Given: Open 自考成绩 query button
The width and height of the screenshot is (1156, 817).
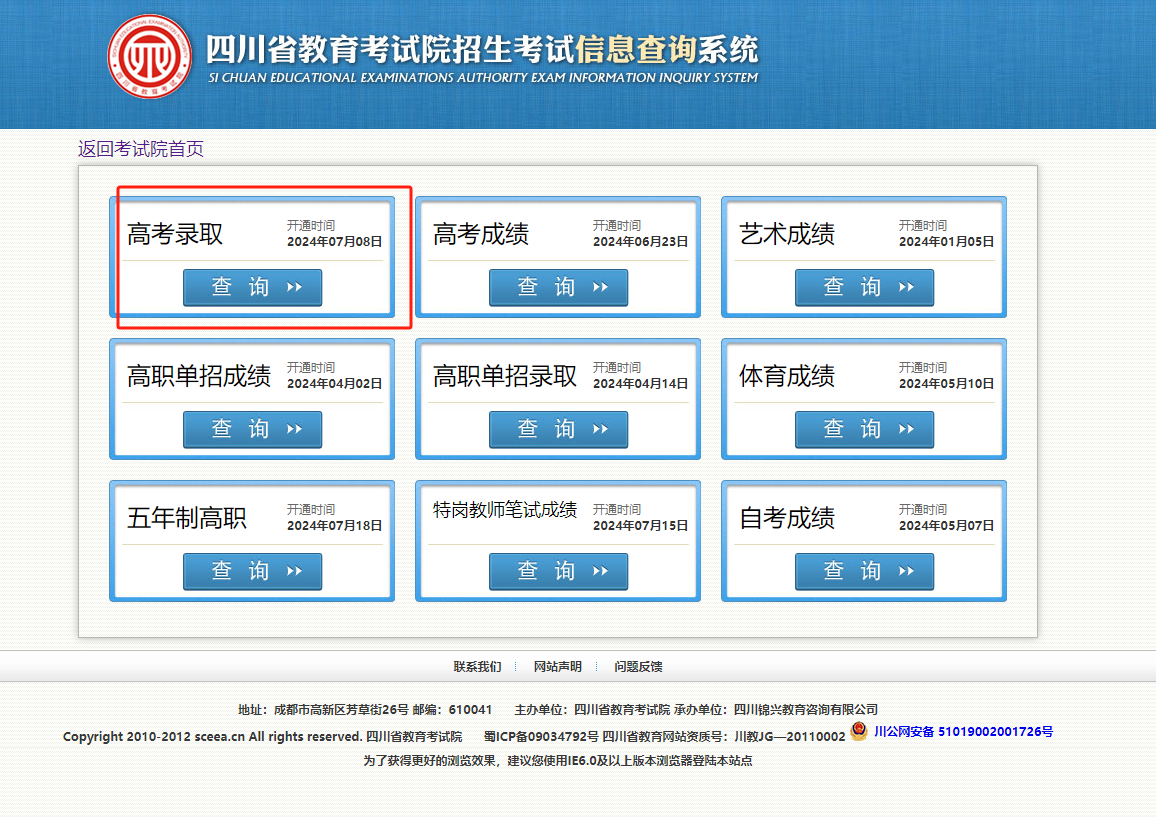Looking at the screenshot, I should (864, 571).
